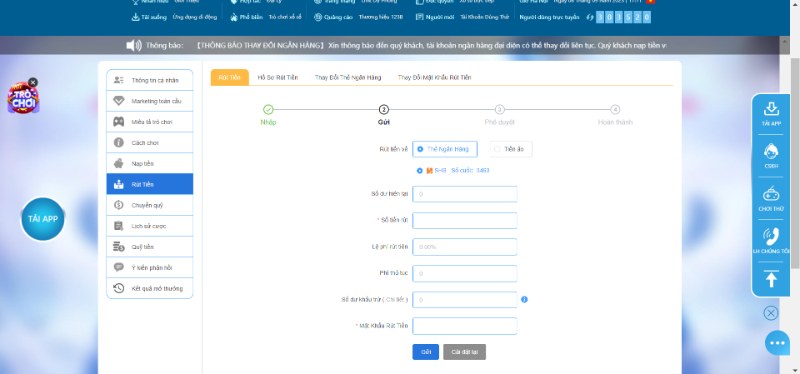Open Ý kiến phản hồi chat item
The width and height of the screenshot is (800, 374).
point(149,267)
